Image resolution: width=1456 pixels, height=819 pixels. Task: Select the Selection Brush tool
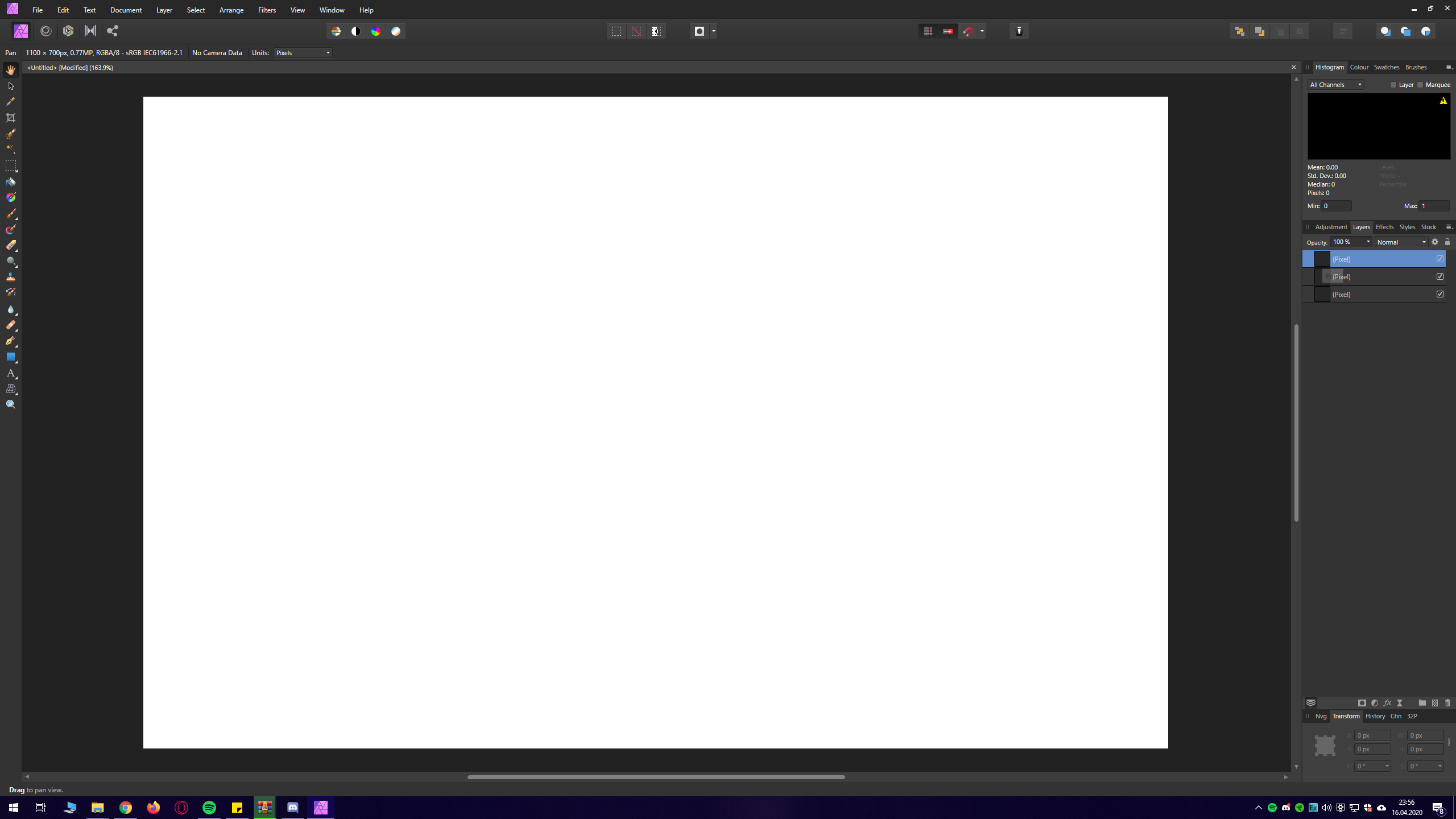(11, 134)
